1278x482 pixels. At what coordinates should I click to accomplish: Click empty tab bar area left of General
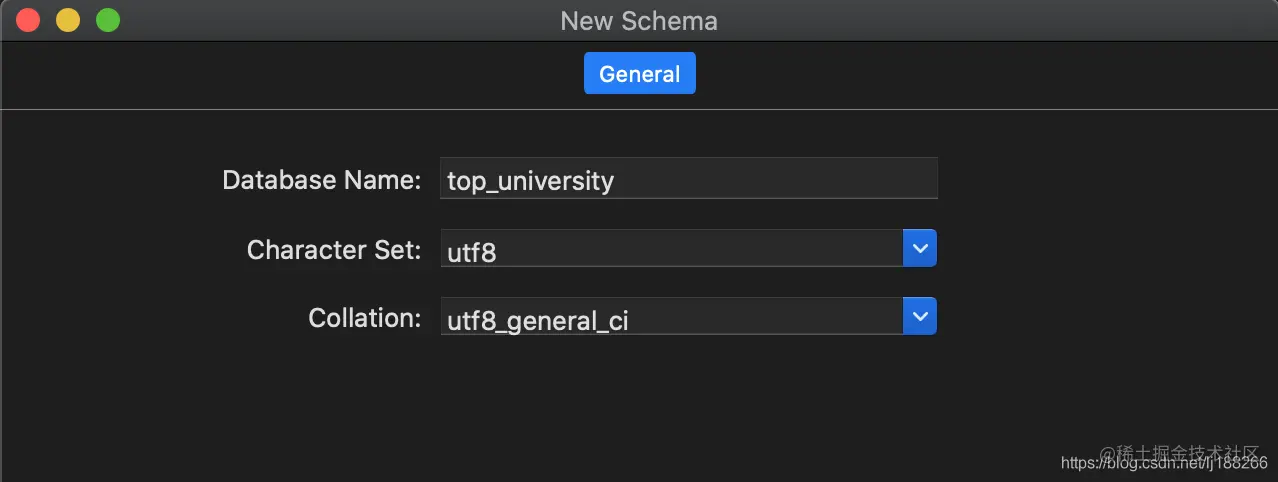pos(300,74)
